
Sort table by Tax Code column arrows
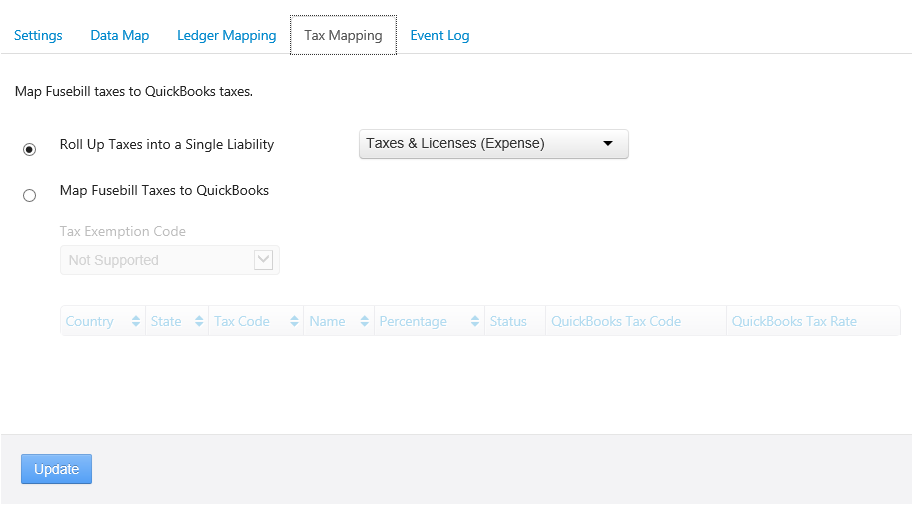click(x=294, y=321)
